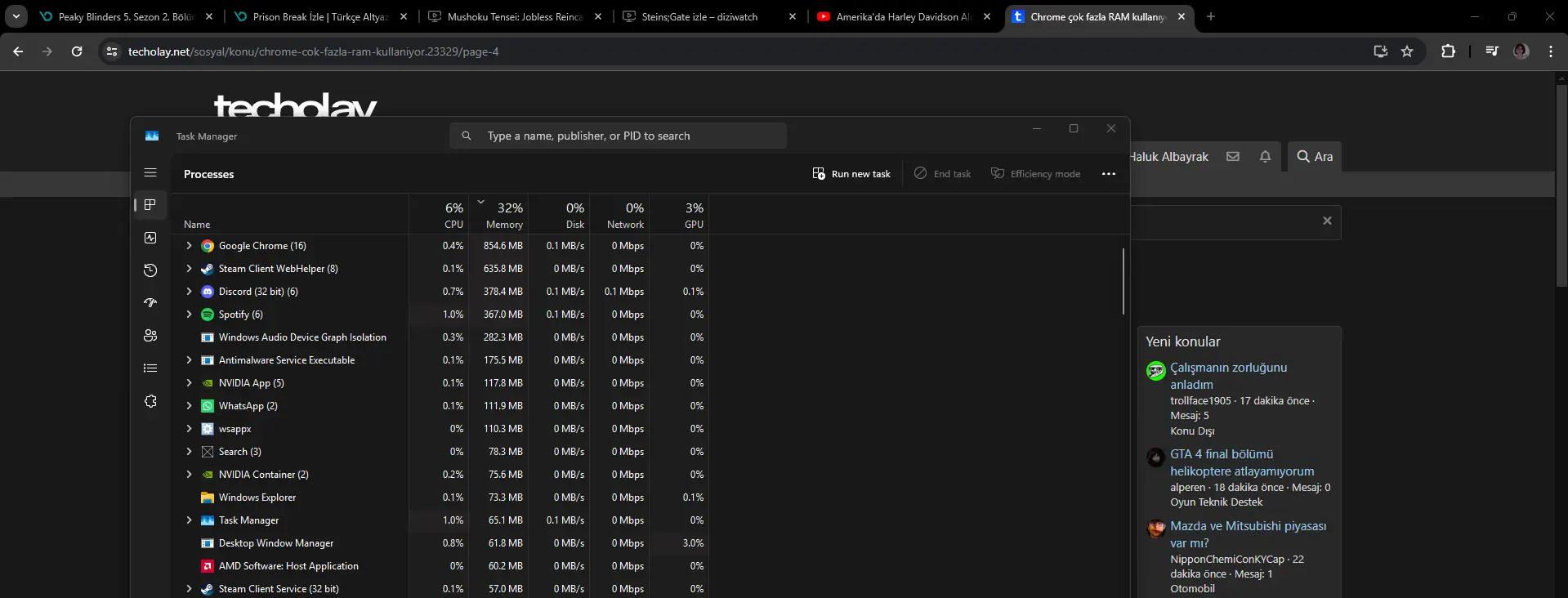Close the Peaky Blinders tab

coord(209,16)
